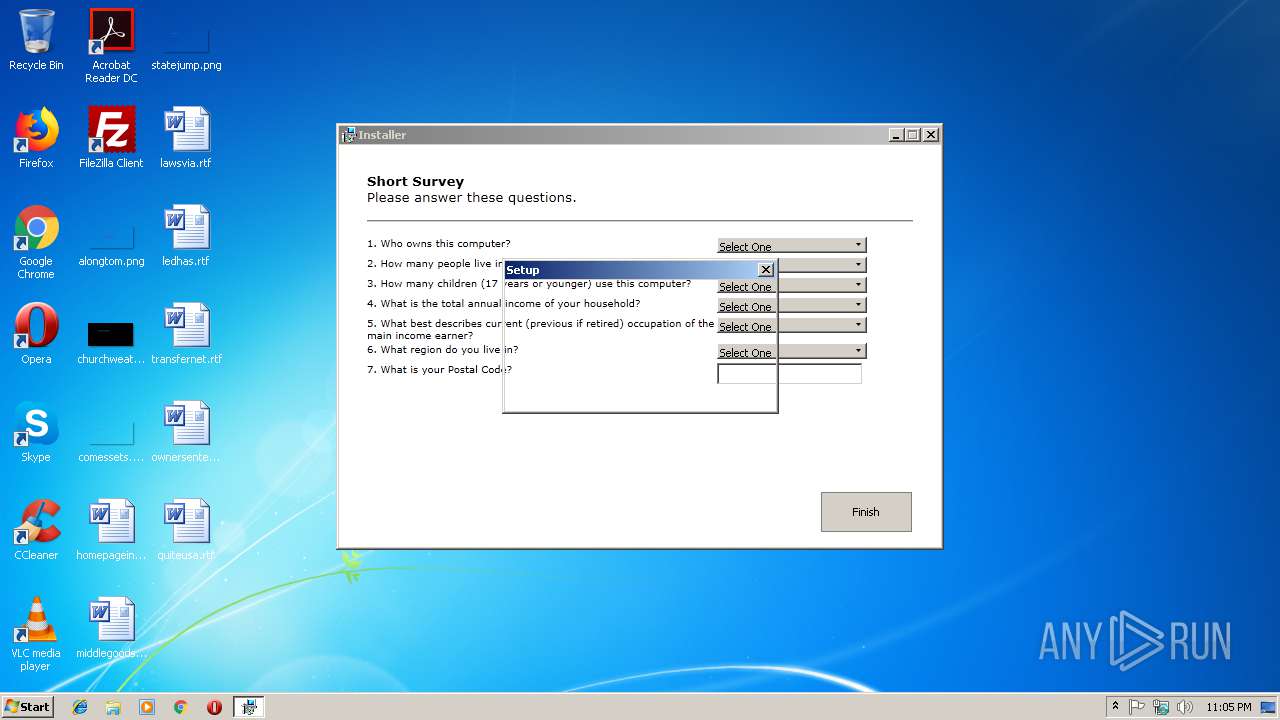
Task: Select the homepagein document icon
Action: [111, 531]
